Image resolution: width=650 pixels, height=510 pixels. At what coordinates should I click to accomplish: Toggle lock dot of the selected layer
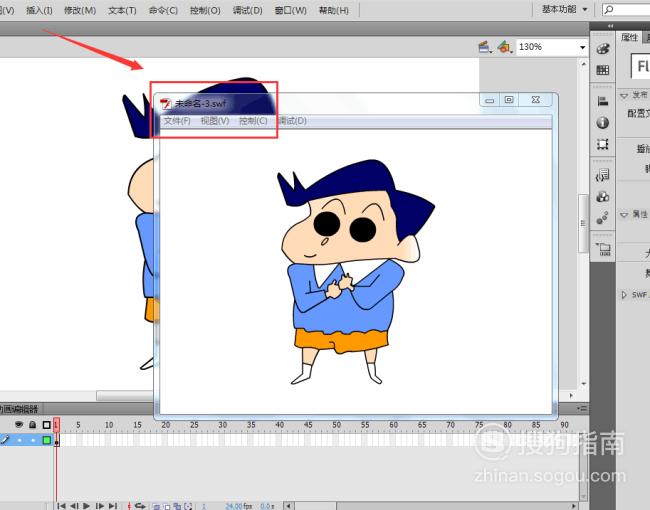(33, 440)
